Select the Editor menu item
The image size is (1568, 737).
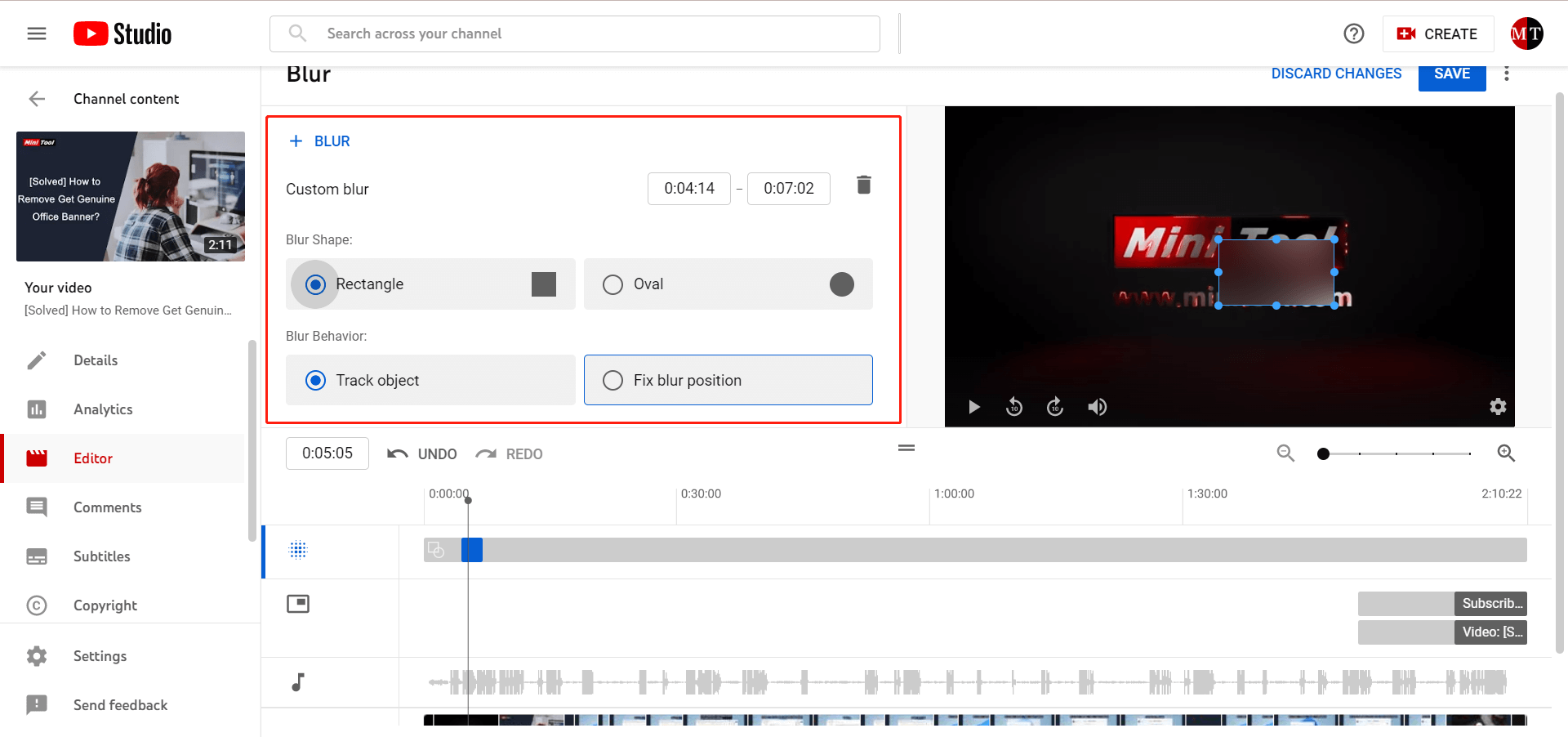124,458
